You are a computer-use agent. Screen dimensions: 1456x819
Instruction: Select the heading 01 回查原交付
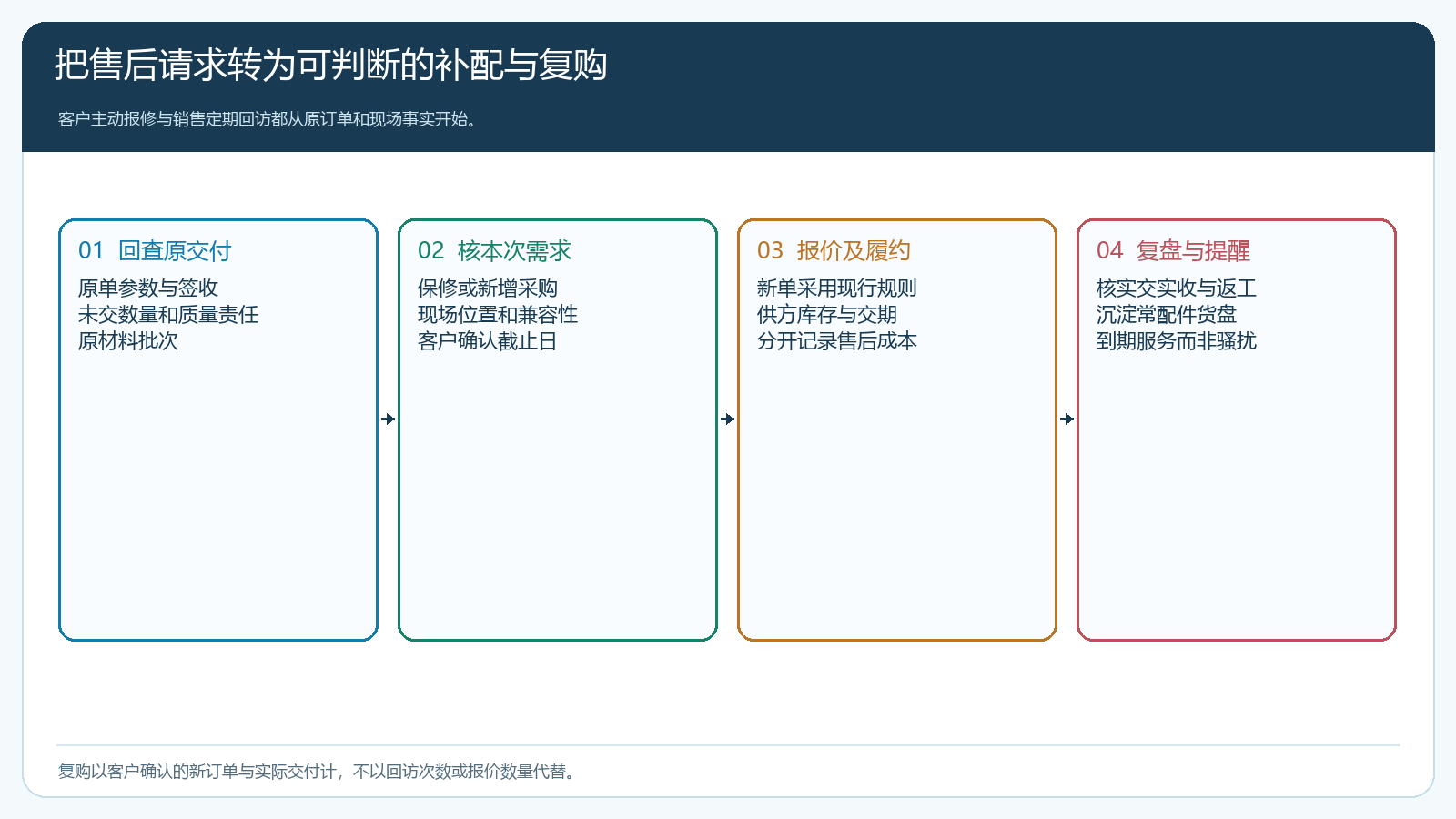(x=155, y=251)
